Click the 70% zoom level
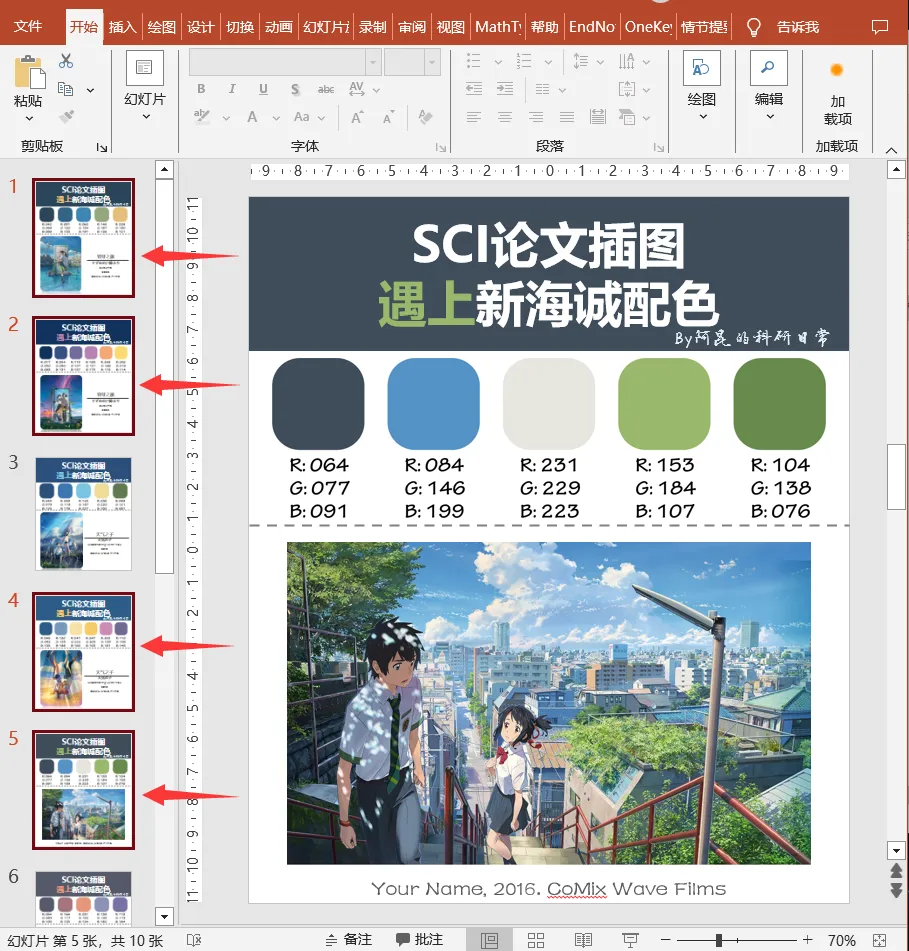Screen dimensions: 909x951 pos(842,940)
